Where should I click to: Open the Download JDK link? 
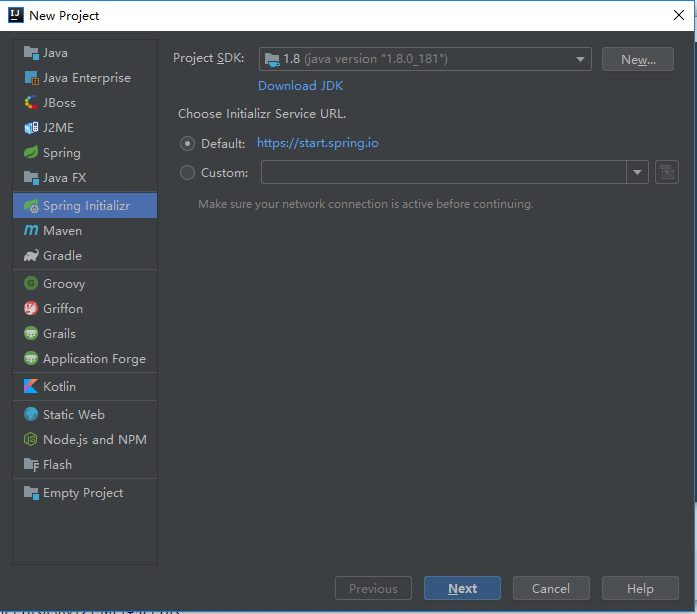click(x=300, y=85)
